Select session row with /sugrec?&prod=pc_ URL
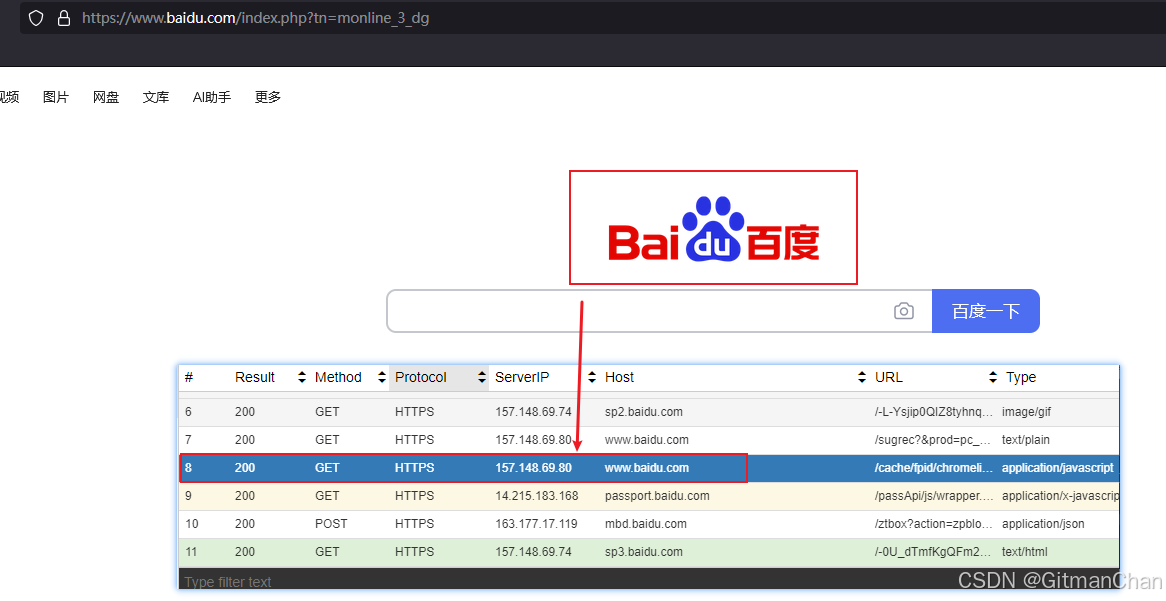 [x=648, y=440]
